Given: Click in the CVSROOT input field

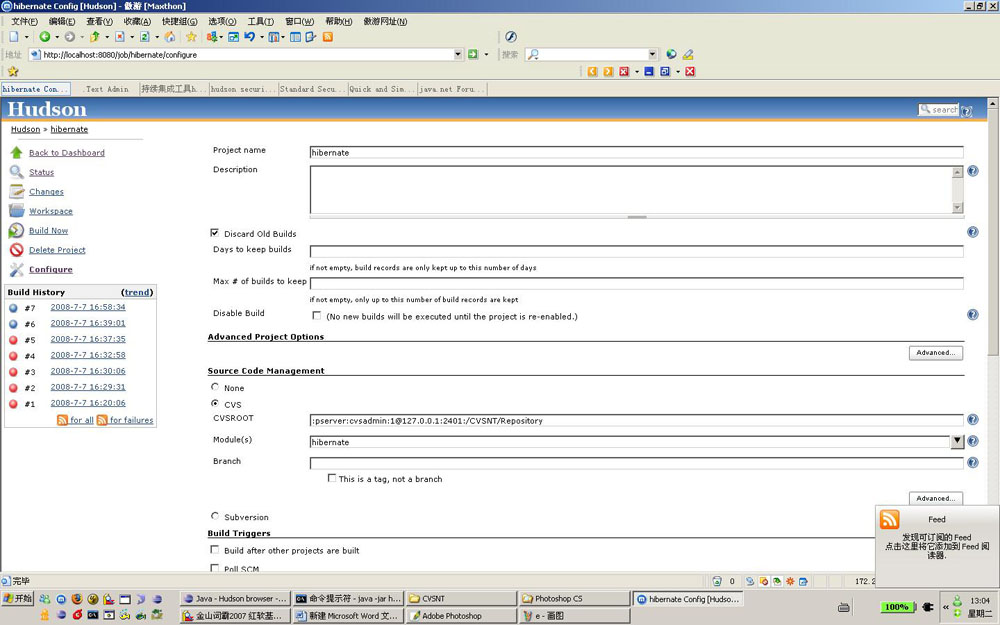Looking at the screenshot, I should pyautogui.click(x=636, y=420).
